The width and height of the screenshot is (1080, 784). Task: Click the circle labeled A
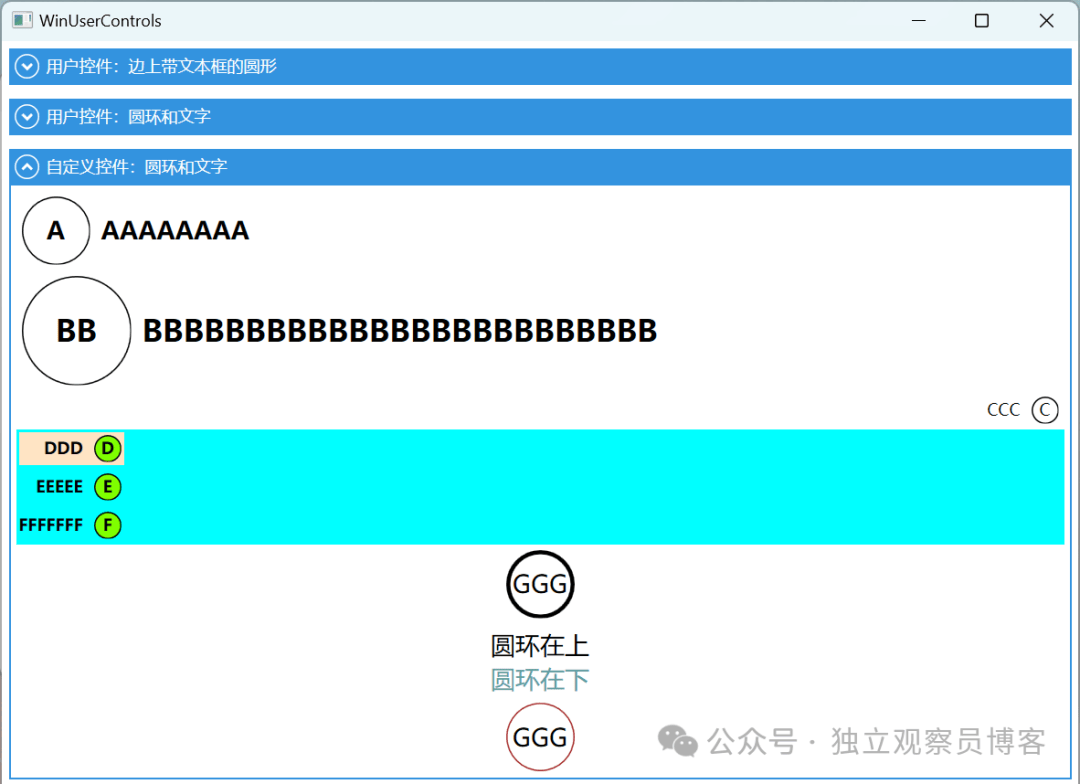pos(56,230)
